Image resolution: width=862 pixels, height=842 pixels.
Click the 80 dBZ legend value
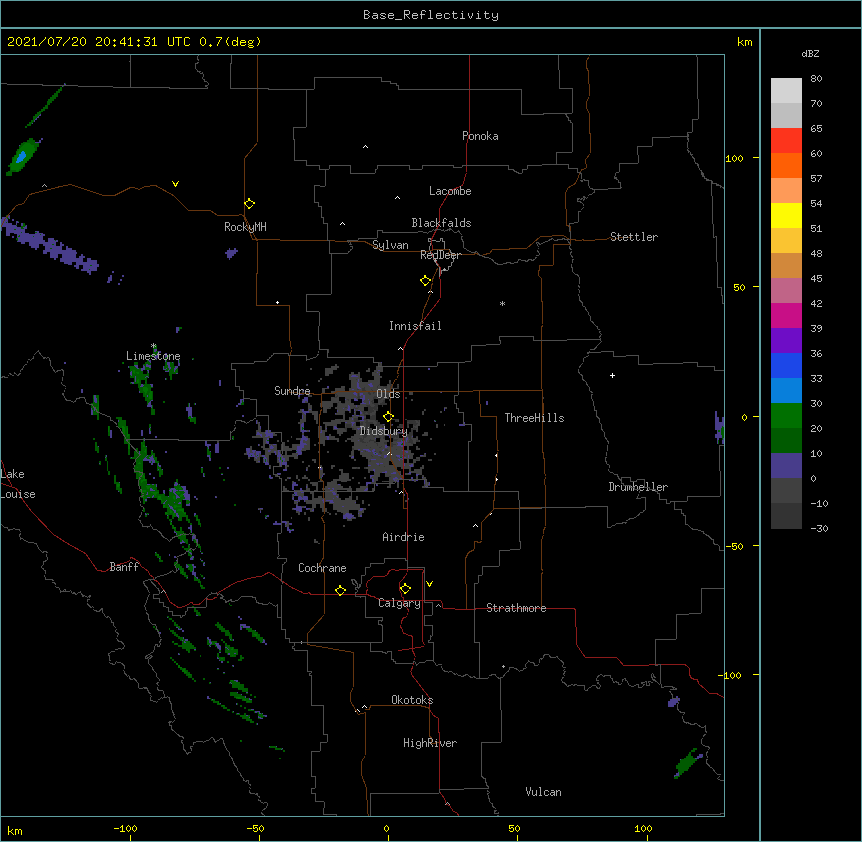point(816,79)
